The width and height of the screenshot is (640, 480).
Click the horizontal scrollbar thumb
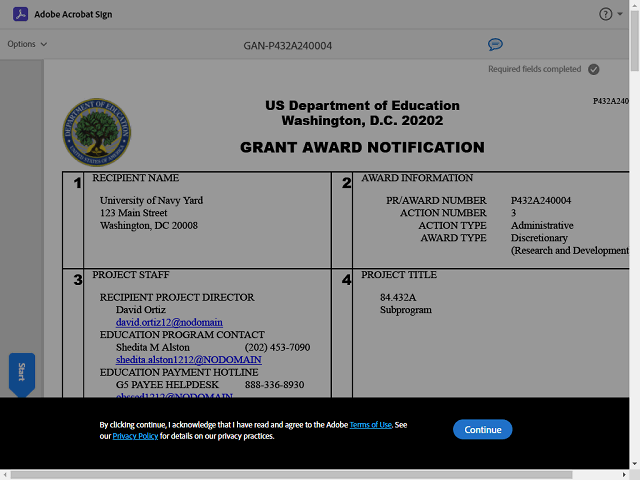click(291, 475)
